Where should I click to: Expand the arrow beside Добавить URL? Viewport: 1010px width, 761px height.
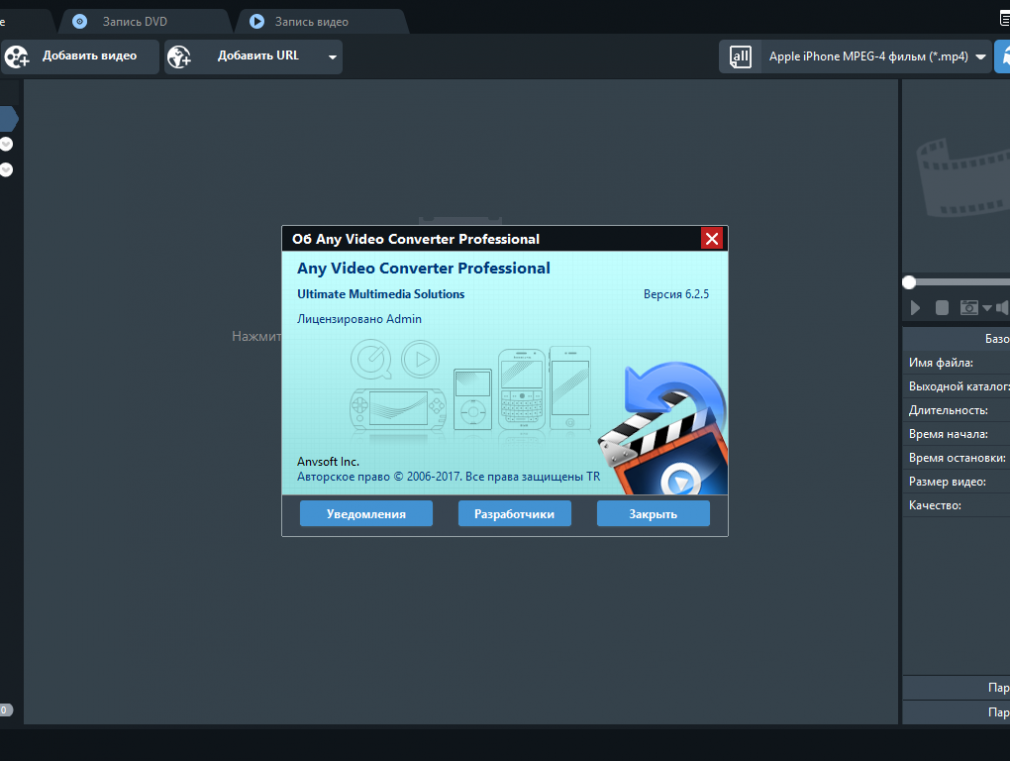pyautogui.click(x=332, y=57)
